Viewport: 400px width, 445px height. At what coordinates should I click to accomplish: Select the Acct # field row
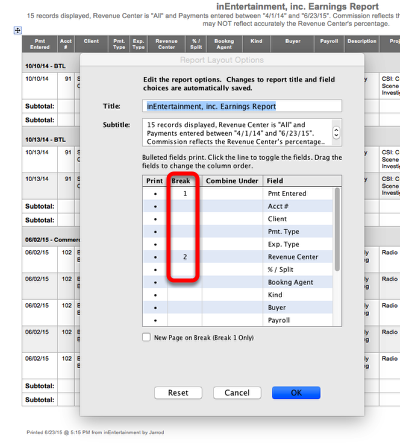[x=238, y=206]
